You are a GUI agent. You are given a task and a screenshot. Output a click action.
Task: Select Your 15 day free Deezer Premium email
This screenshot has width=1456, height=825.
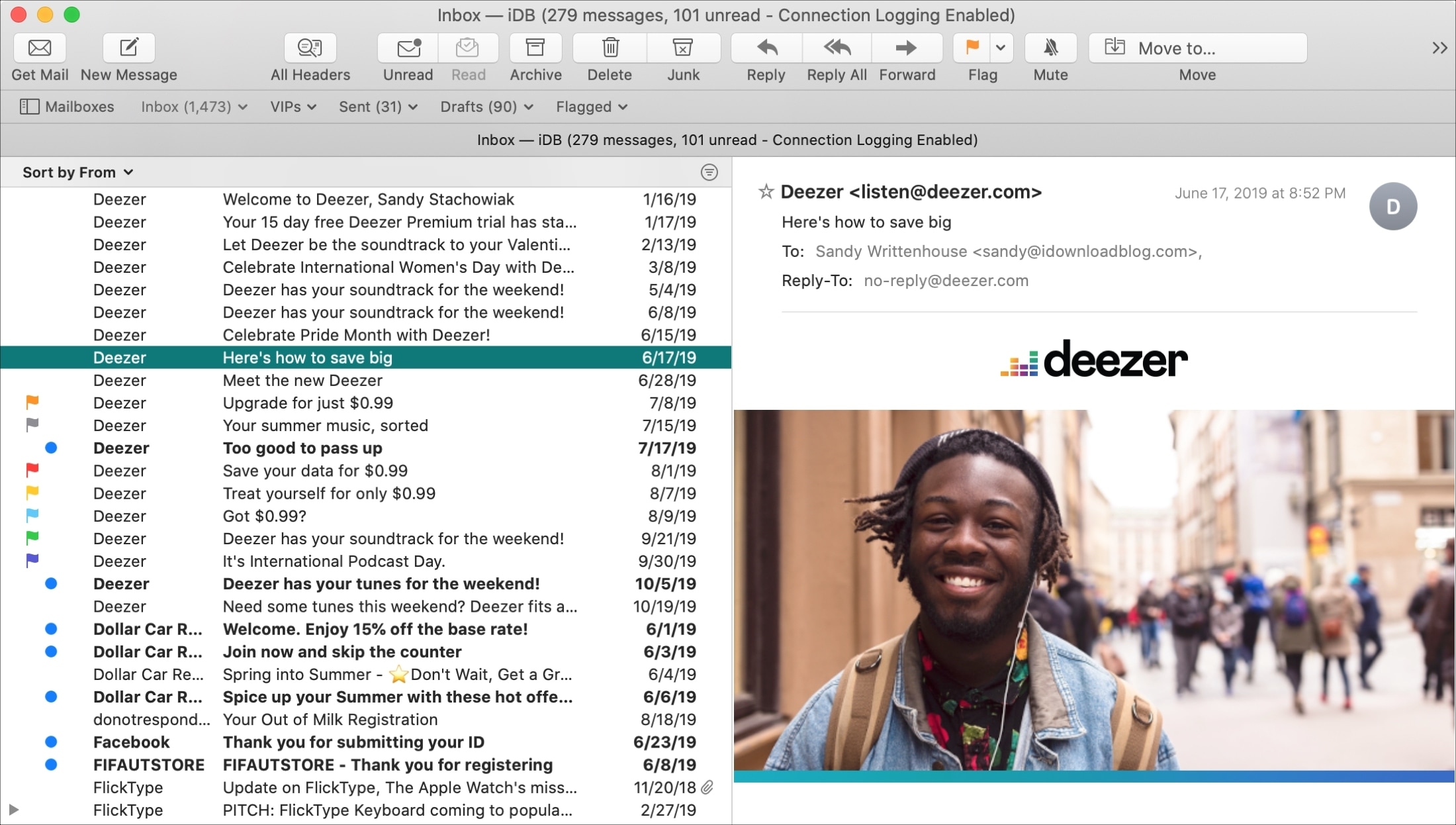coord(366,222)
